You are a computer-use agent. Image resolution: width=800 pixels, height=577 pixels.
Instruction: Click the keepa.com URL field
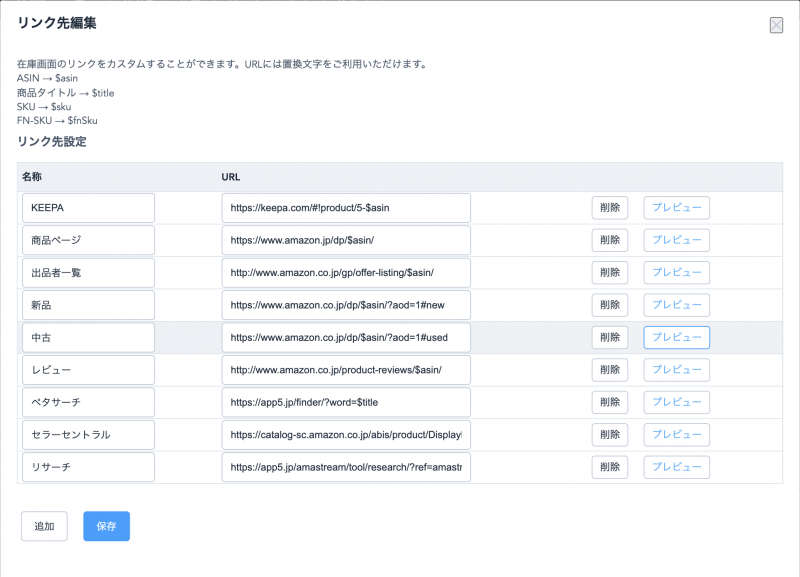pos(346,208)
